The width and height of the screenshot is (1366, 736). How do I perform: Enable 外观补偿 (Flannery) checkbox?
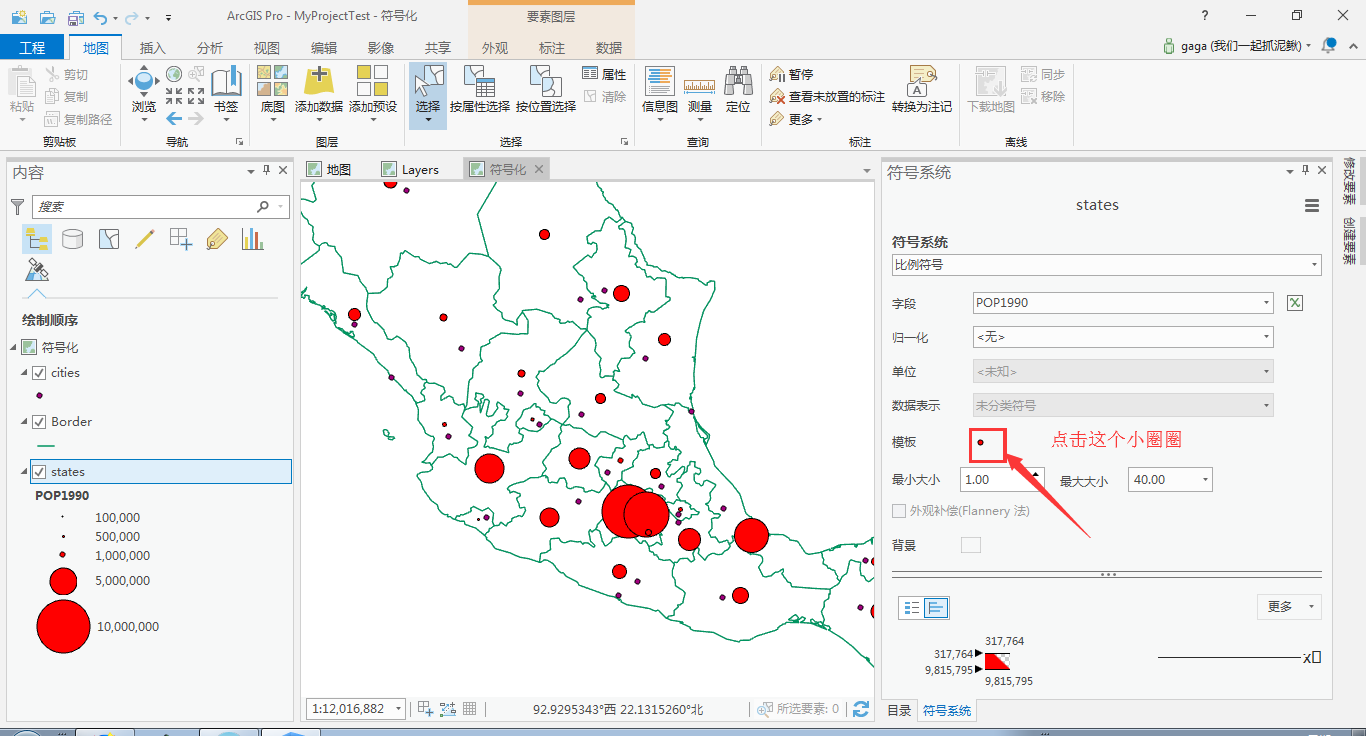(x=899, y=511)
